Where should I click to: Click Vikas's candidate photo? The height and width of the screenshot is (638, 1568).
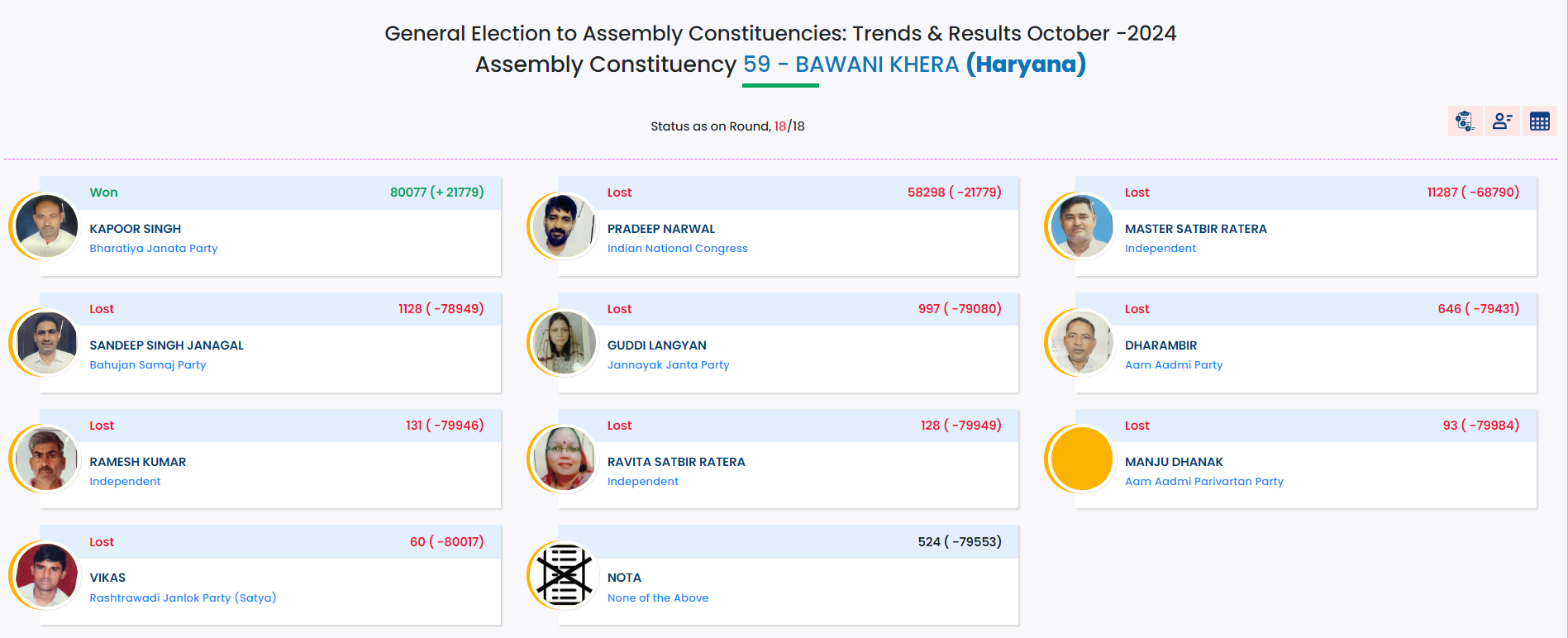click(46, 574)
